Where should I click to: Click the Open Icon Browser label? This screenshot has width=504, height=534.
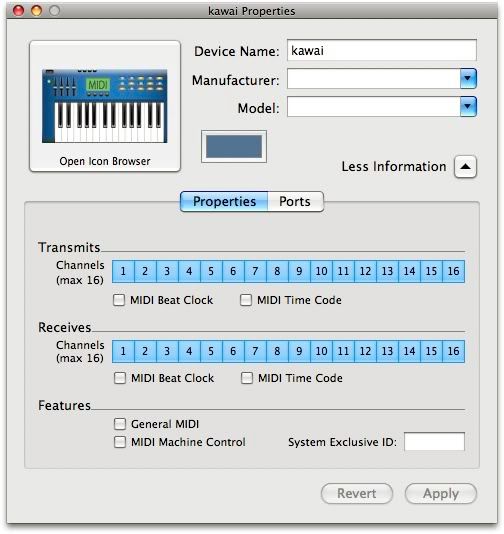(105, 161)
